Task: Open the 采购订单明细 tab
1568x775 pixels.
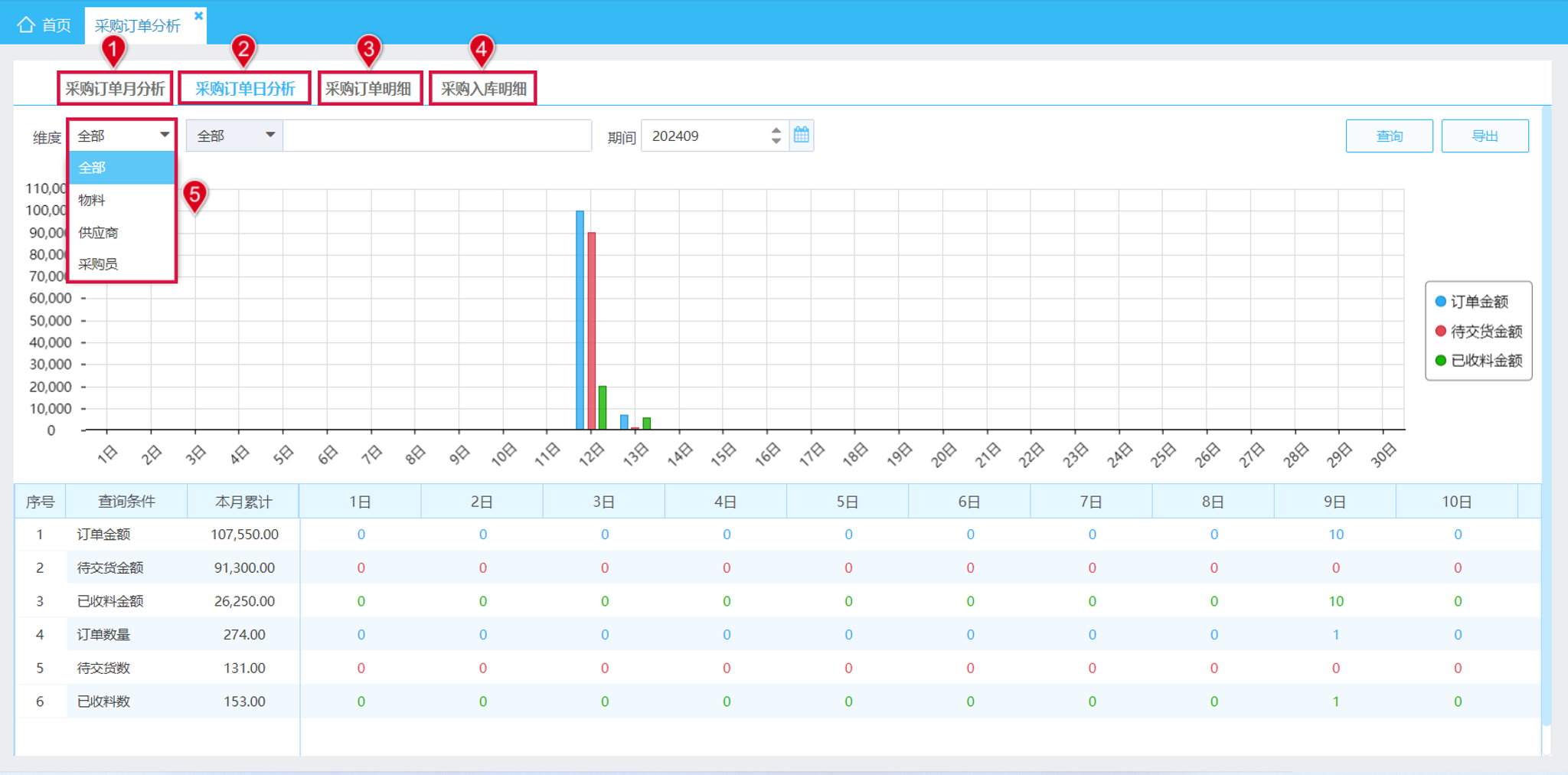Action: click(369, 88)
